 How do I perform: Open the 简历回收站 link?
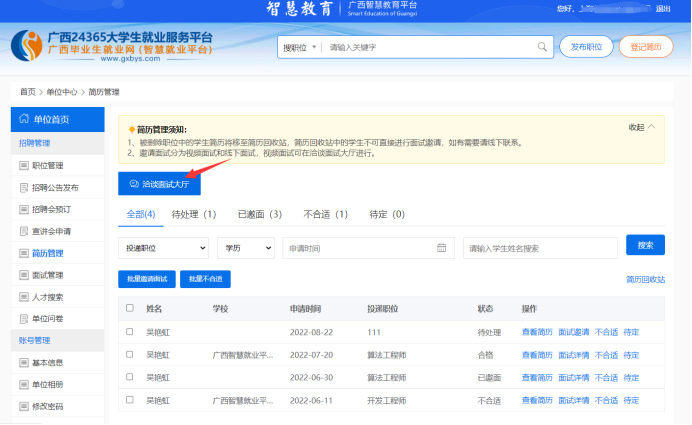[645, 279]
